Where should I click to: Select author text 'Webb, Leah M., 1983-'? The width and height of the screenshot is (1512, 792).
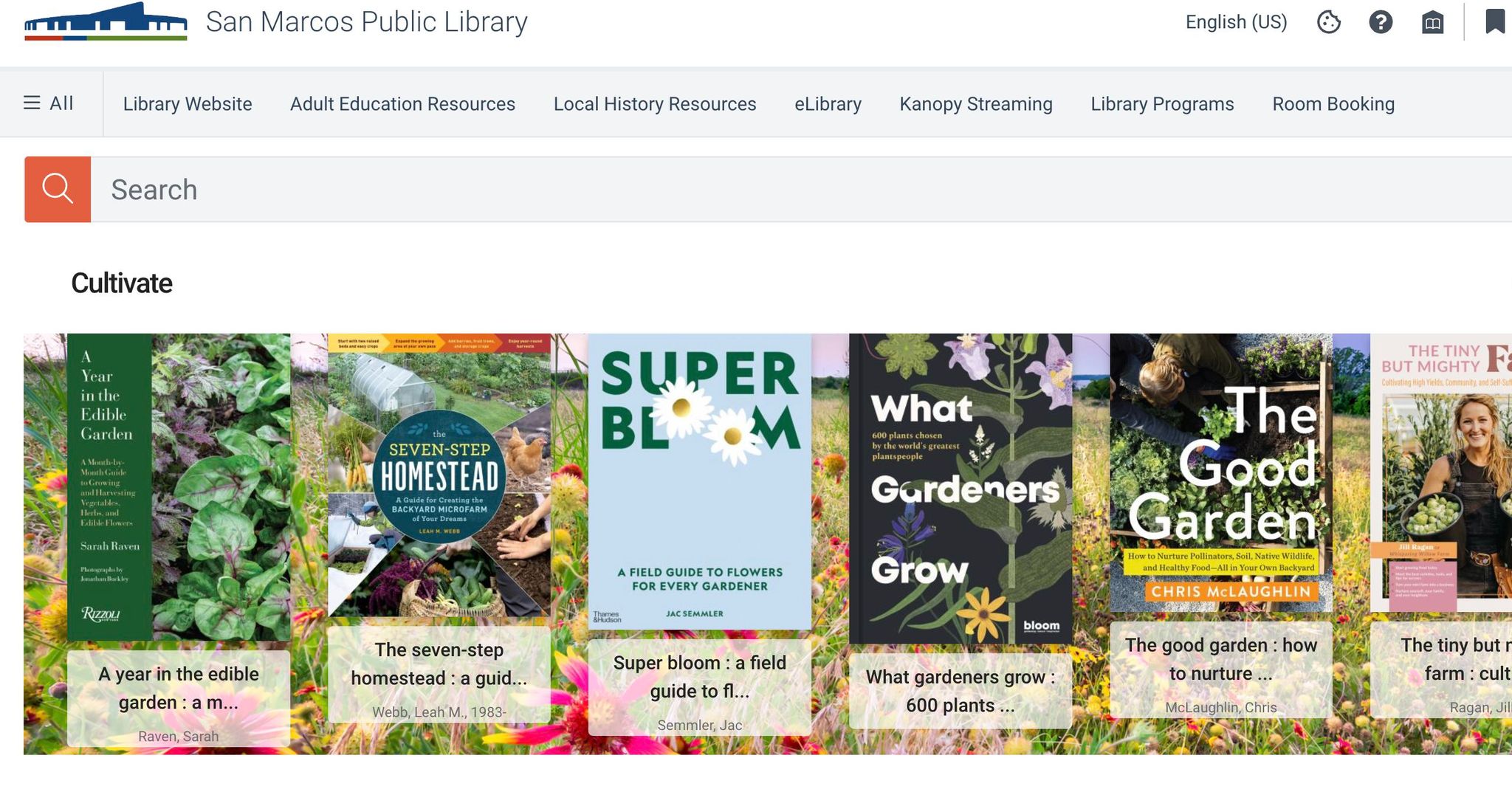click(439, 712)
